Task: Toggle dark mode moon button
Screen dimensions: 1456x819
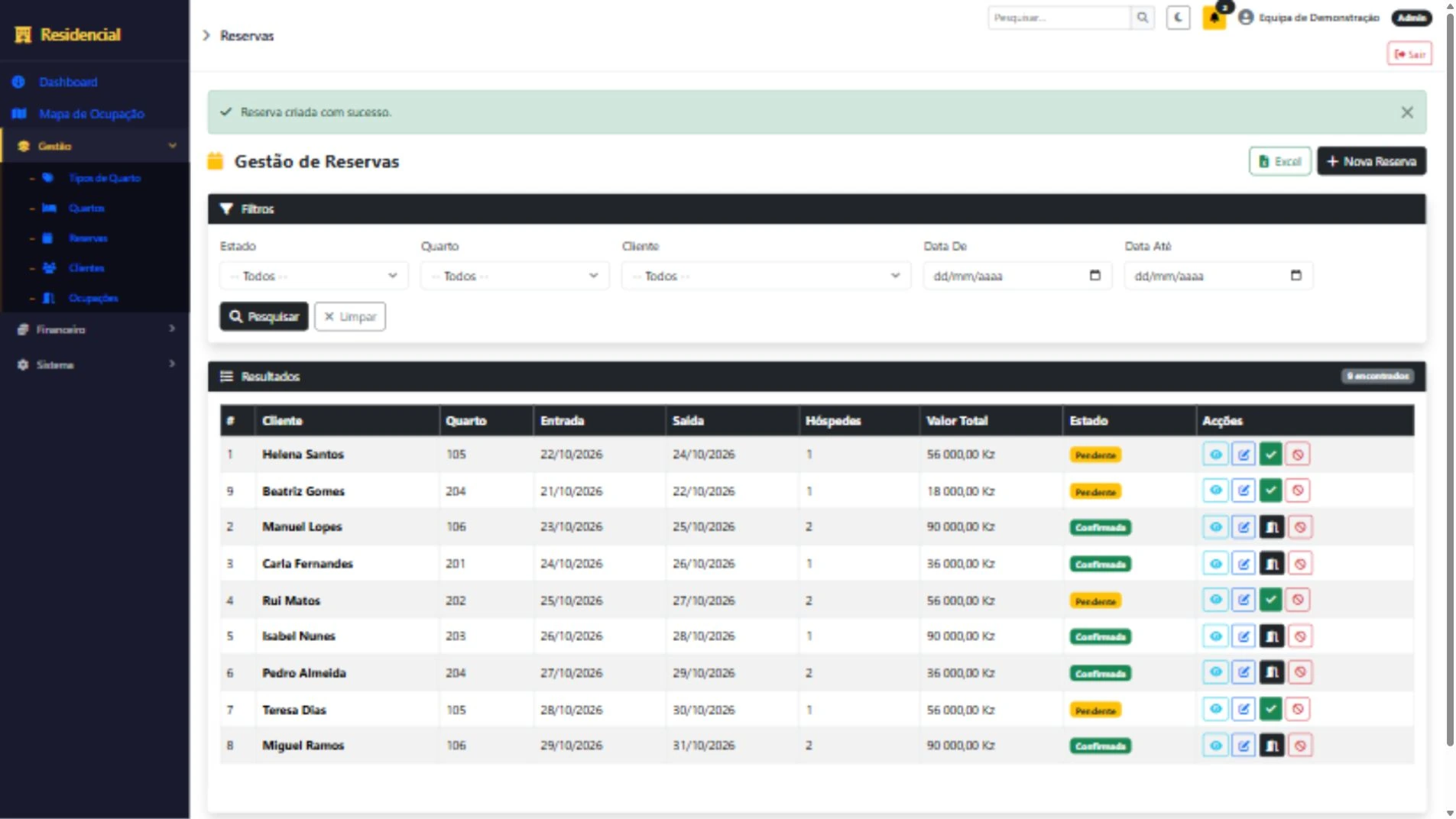Action: point(1178,18)
